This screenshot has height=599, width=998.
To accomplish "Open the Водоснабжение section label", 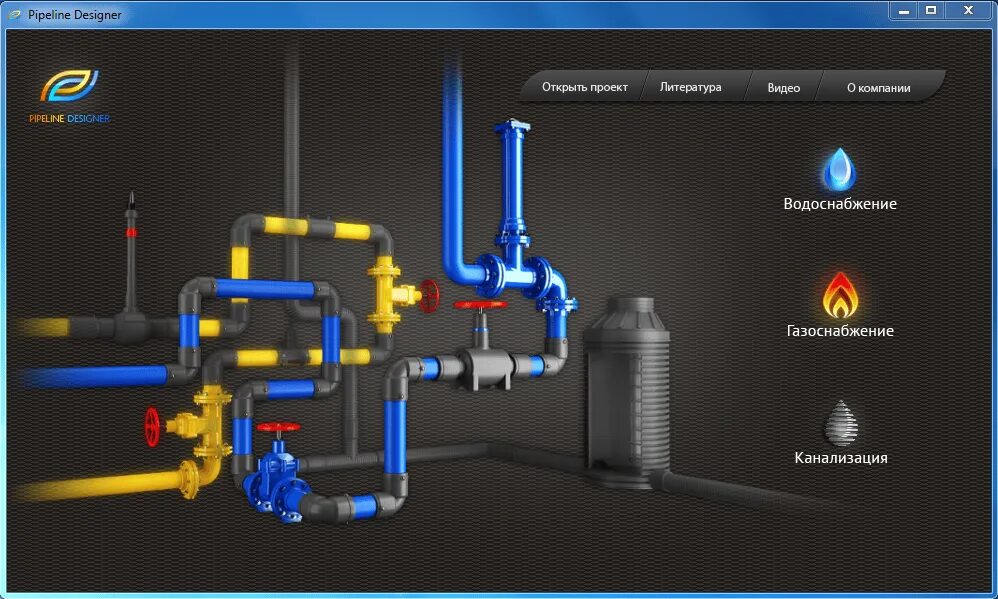I will (840, 204).
